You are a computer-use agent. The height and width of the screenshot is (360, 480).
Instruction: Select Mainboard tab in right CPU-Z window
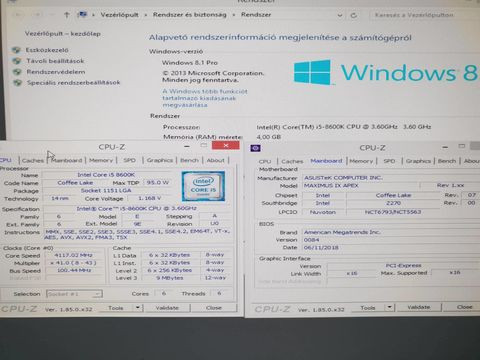tap(326, 161)
